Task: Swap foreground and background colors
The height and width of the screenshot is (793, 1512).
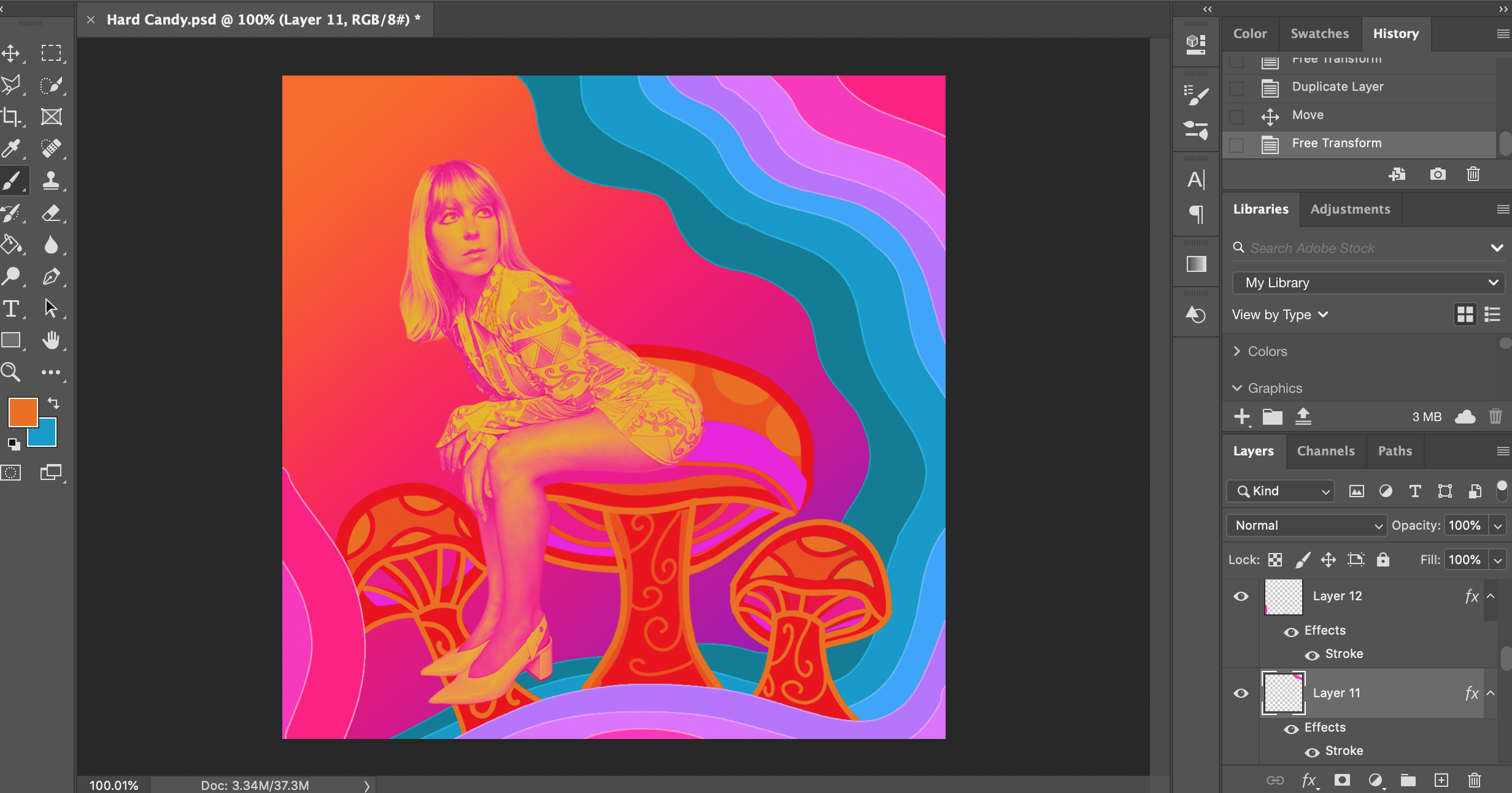Action: click(54, 403)
